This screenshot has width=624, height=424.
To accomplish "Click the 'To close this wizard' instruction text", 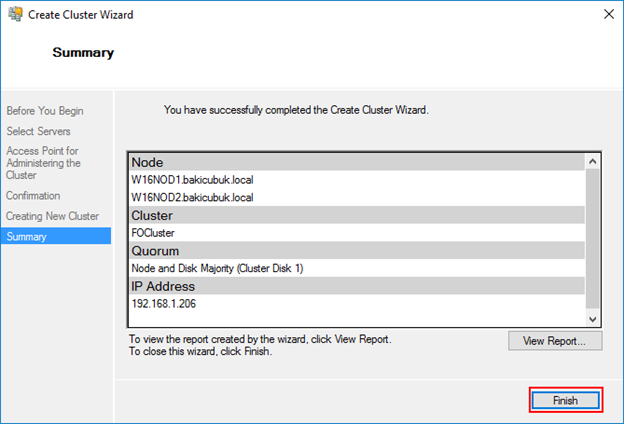I will pyautogui.click(x=201, y=351).
